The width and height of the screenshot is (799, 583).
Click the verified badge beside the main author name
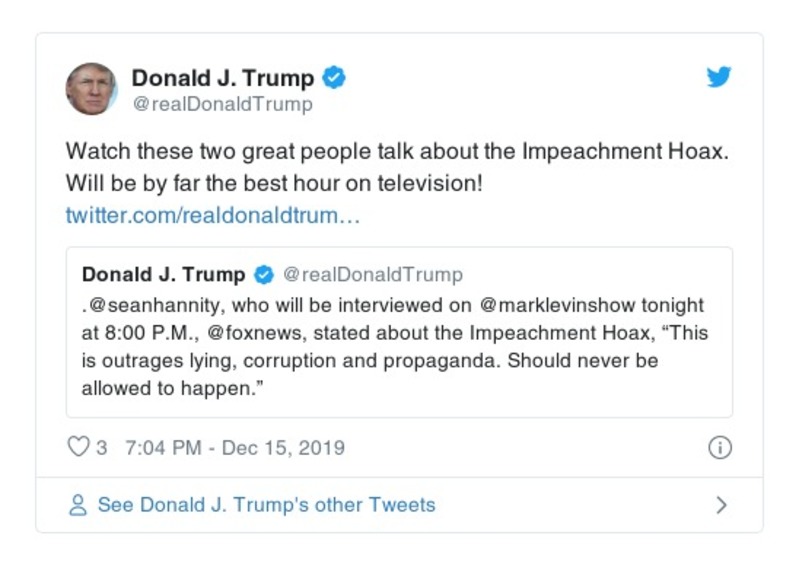pyautogui.click(x=334, y=78)
